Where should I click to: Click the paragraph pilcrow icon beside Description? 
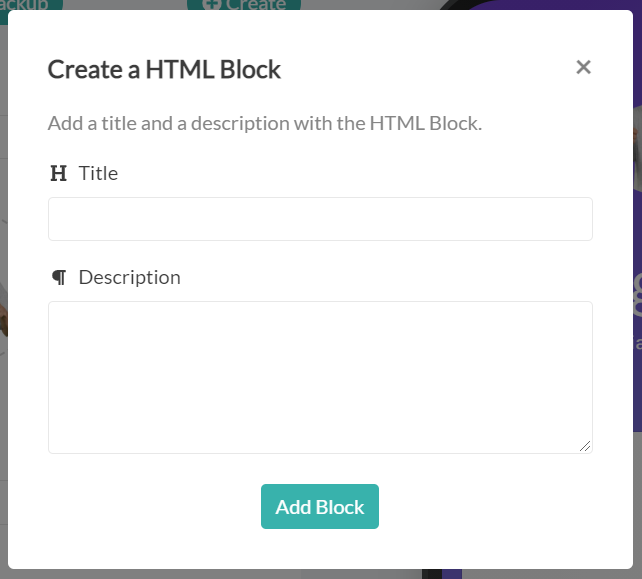click(59, 278)
